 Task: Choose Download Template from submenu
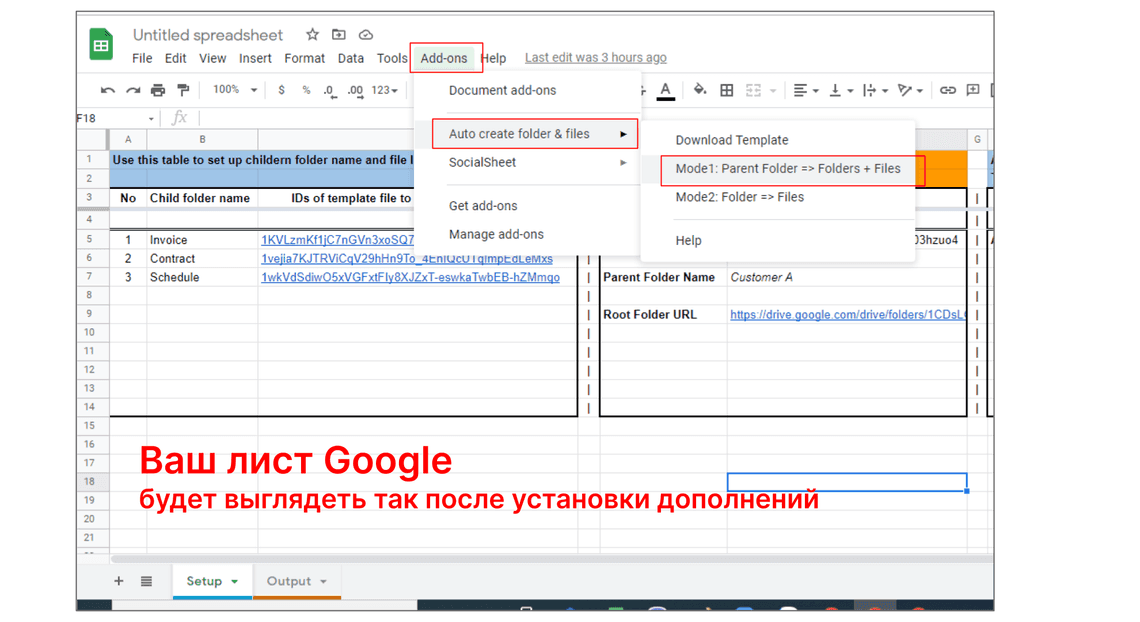click(731, 140)
